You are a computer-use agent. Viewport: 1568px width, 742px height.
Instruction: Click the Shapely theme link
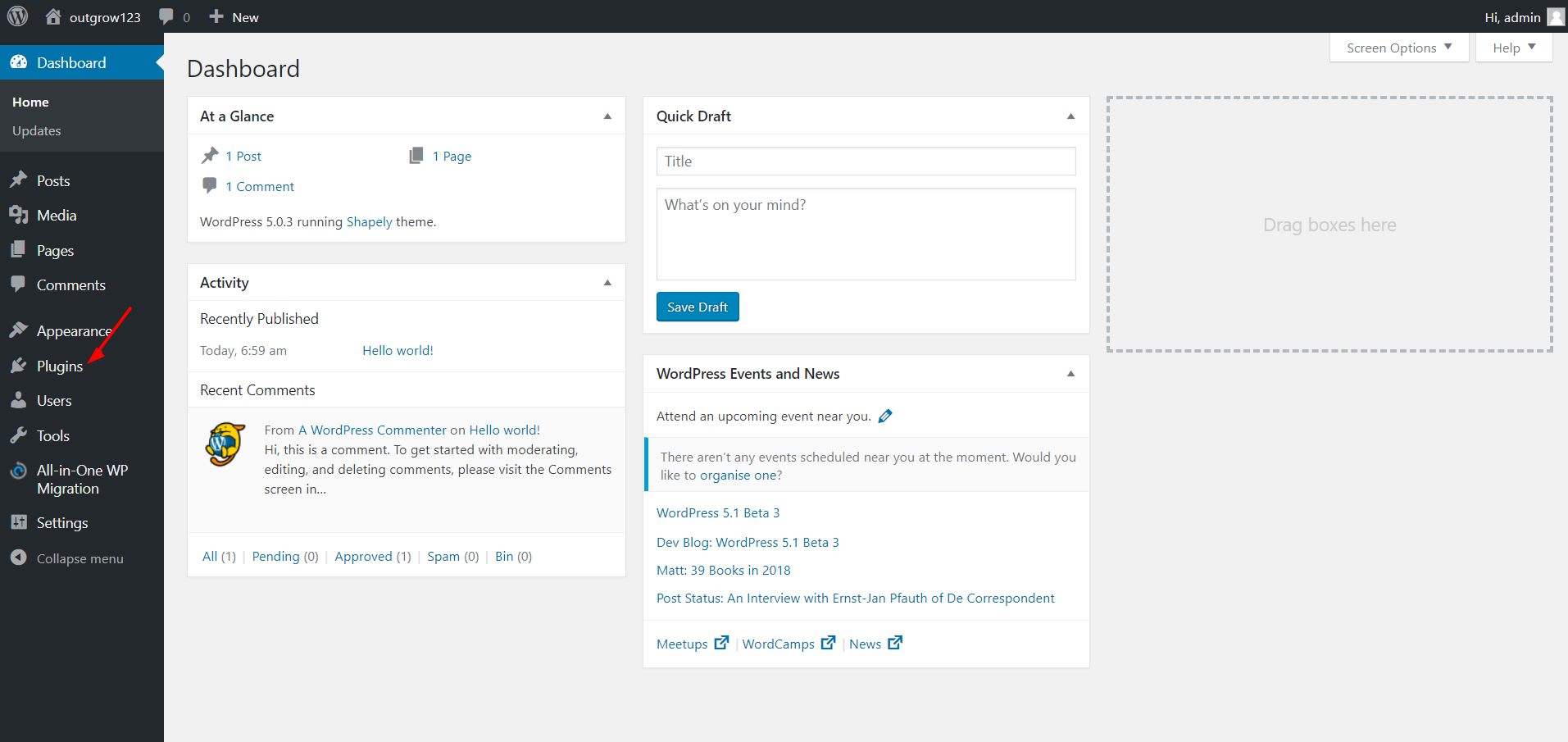pyautogui.click(x=369, y=221)
